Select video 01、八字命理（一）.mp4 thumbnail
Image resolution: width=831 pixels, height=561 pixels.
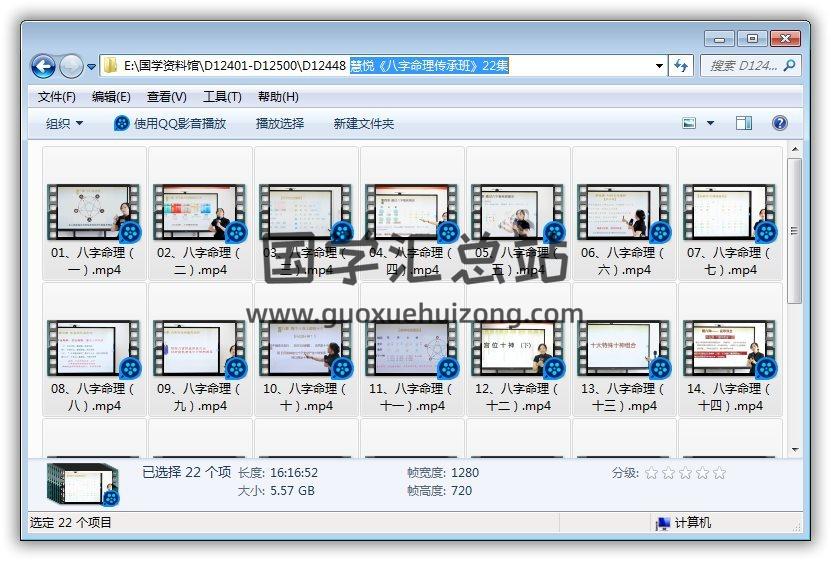point(94,212)
